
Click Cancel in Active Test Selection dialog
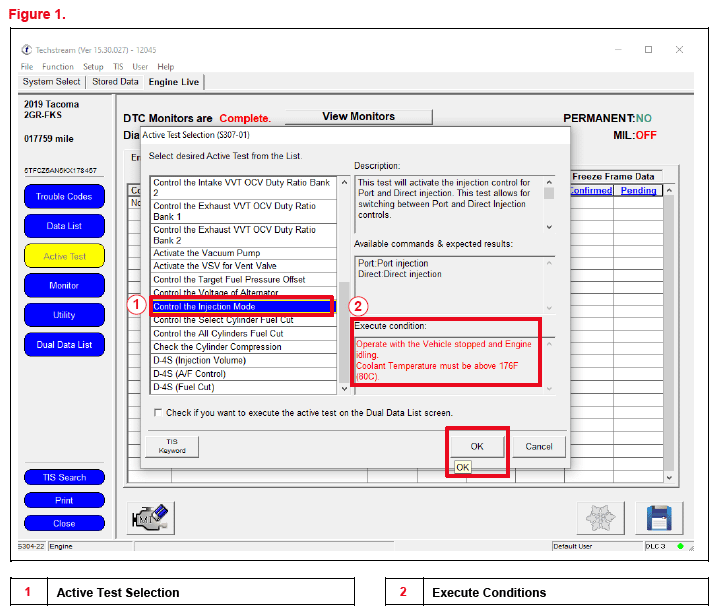pos(539,446)
